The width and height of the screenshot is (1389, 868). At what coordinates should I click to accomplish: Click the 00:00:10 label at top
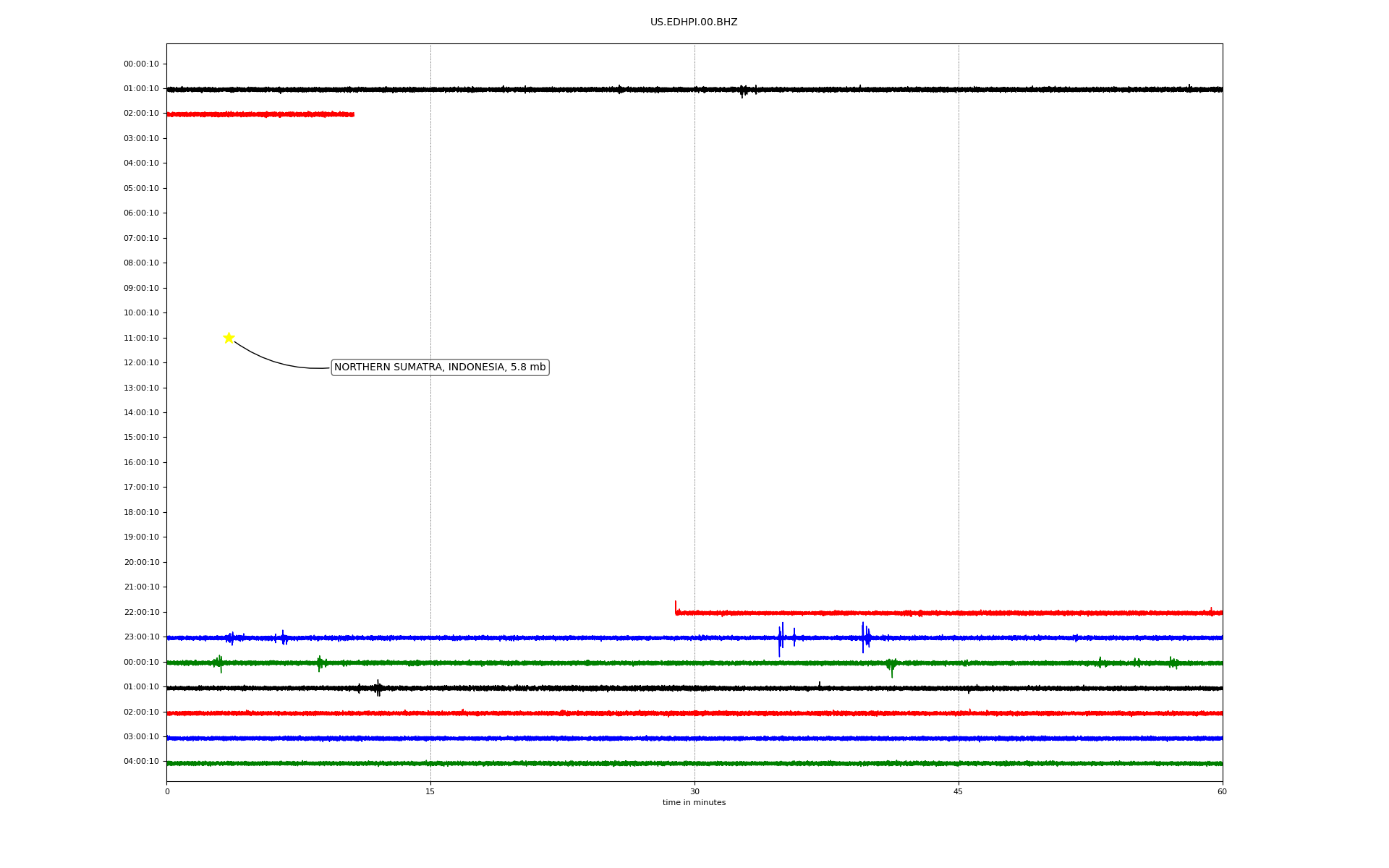coord(141,64)
